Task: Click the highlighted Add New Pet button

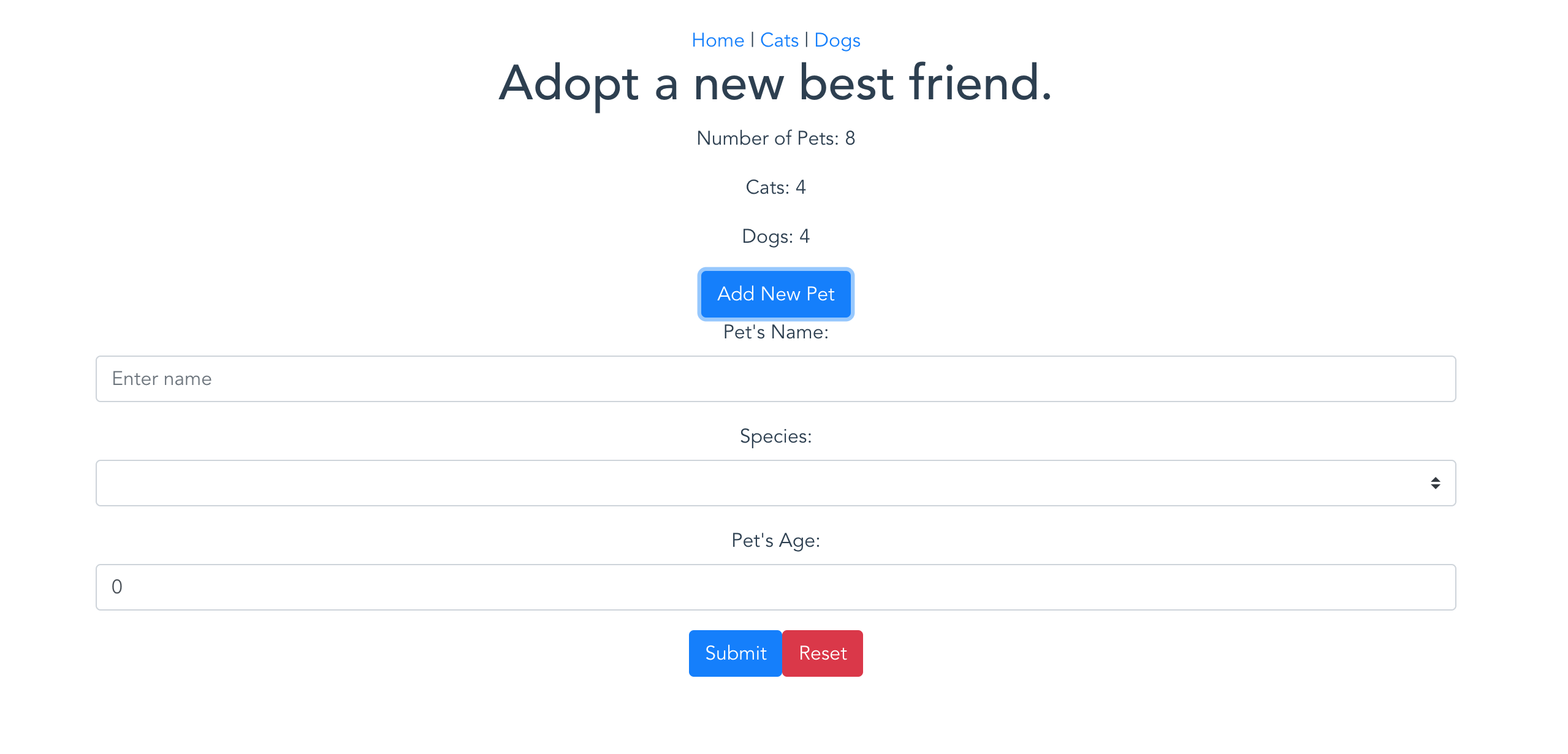Action: [x=775, y=294]
